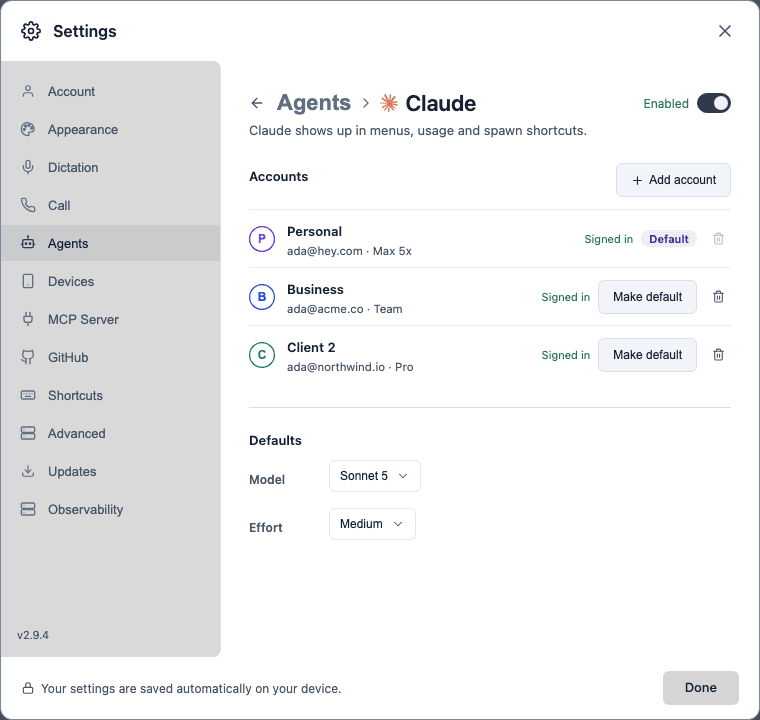
Task: Click the Agents breadcrumb link
Action: [314, 103]
